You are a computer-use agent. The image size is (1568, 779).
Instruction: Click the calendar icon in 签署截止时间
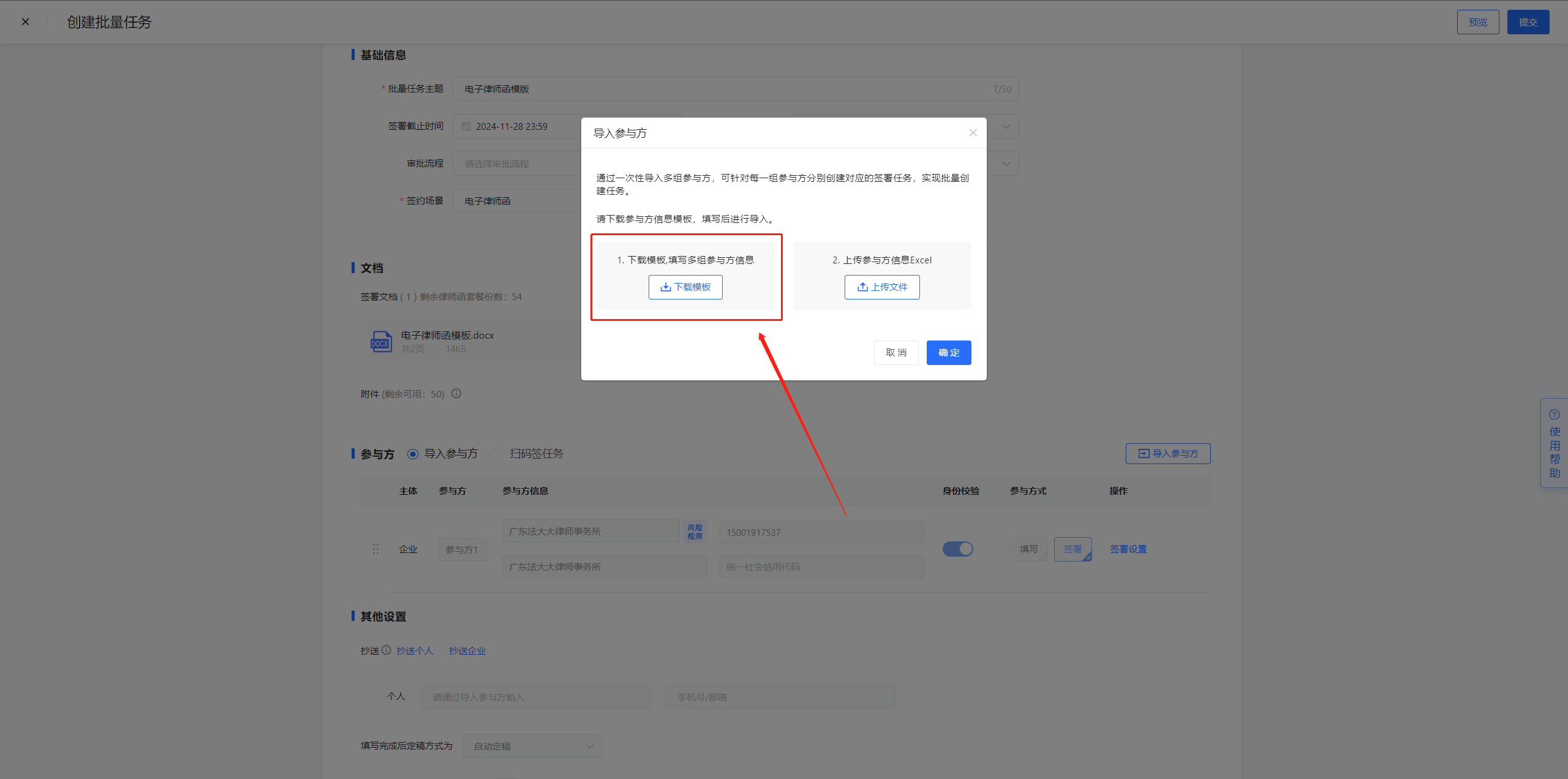(x=466, y=126)
